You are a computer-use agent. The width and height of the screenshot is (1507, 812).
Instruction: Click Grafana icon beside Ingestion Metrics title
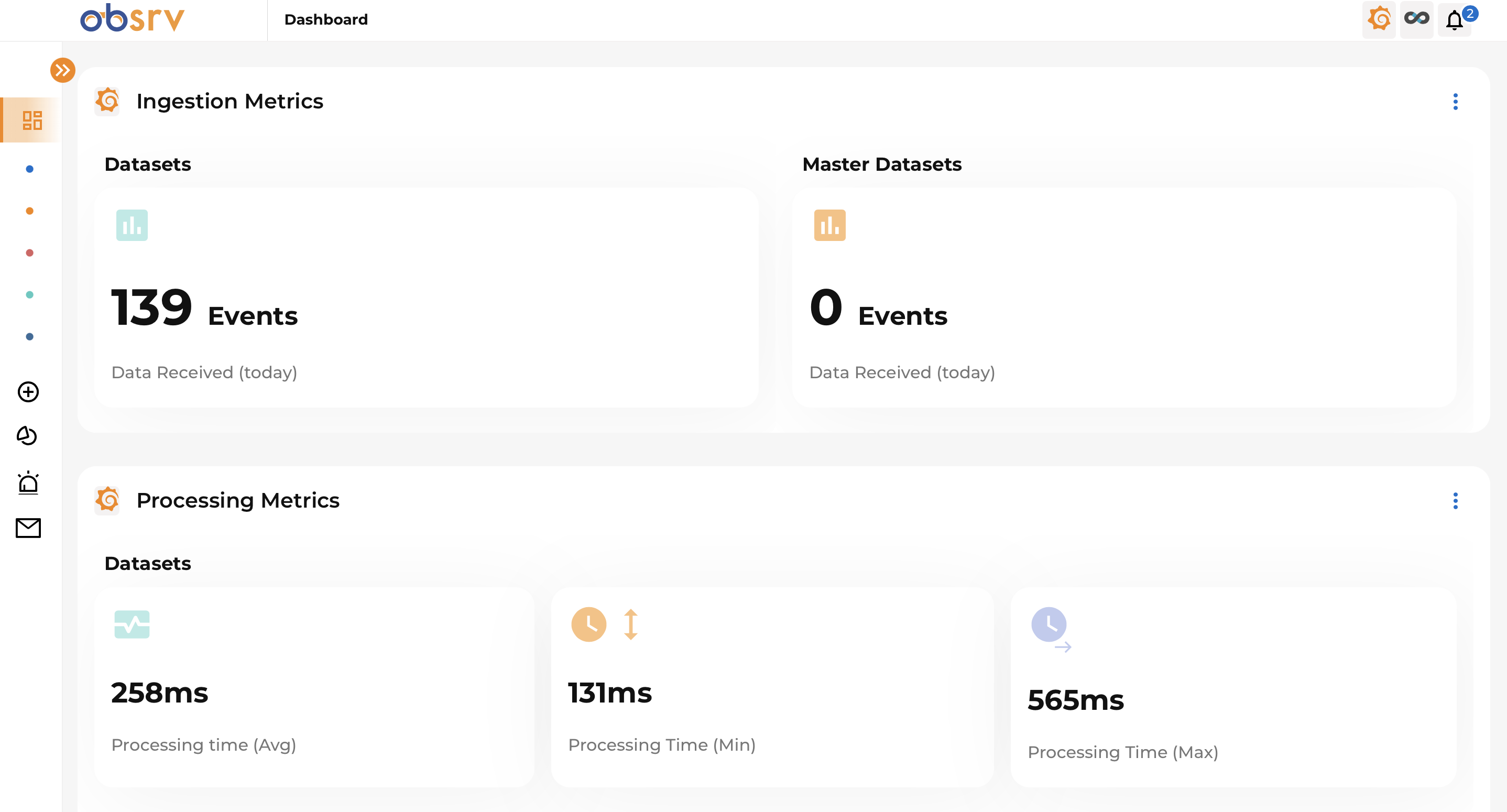point(107,101)
